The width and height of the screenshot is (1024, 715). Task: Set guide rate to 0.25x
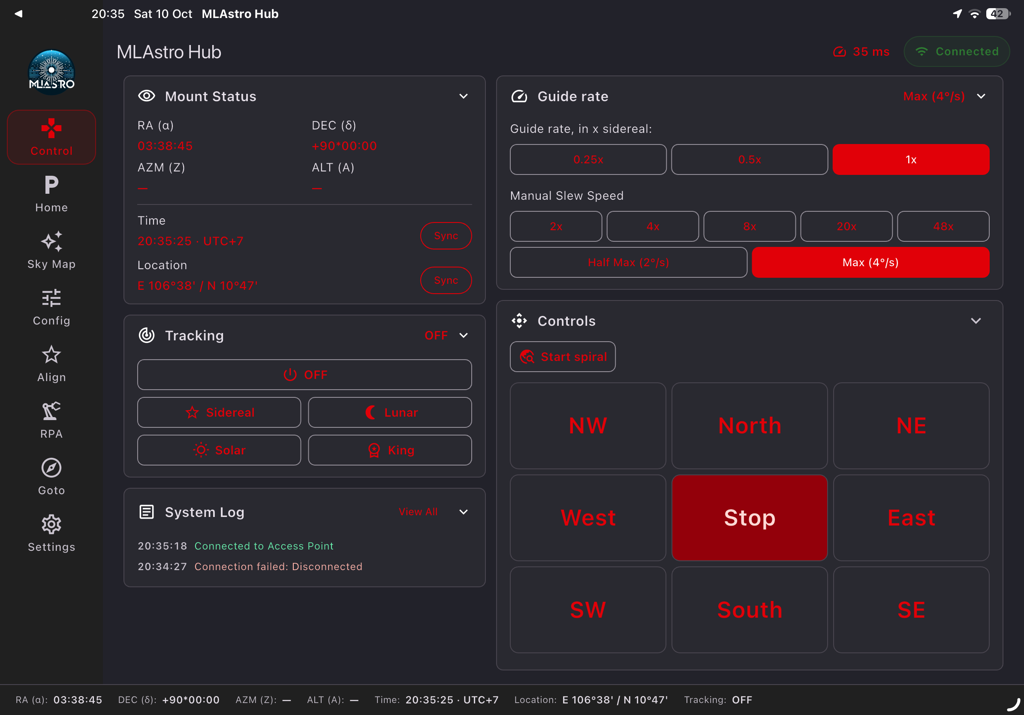[x=588, y=159]
